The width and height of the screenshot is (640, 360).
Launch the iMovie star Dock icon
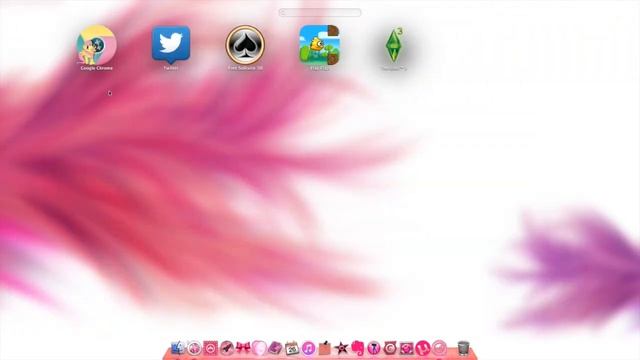341,348
